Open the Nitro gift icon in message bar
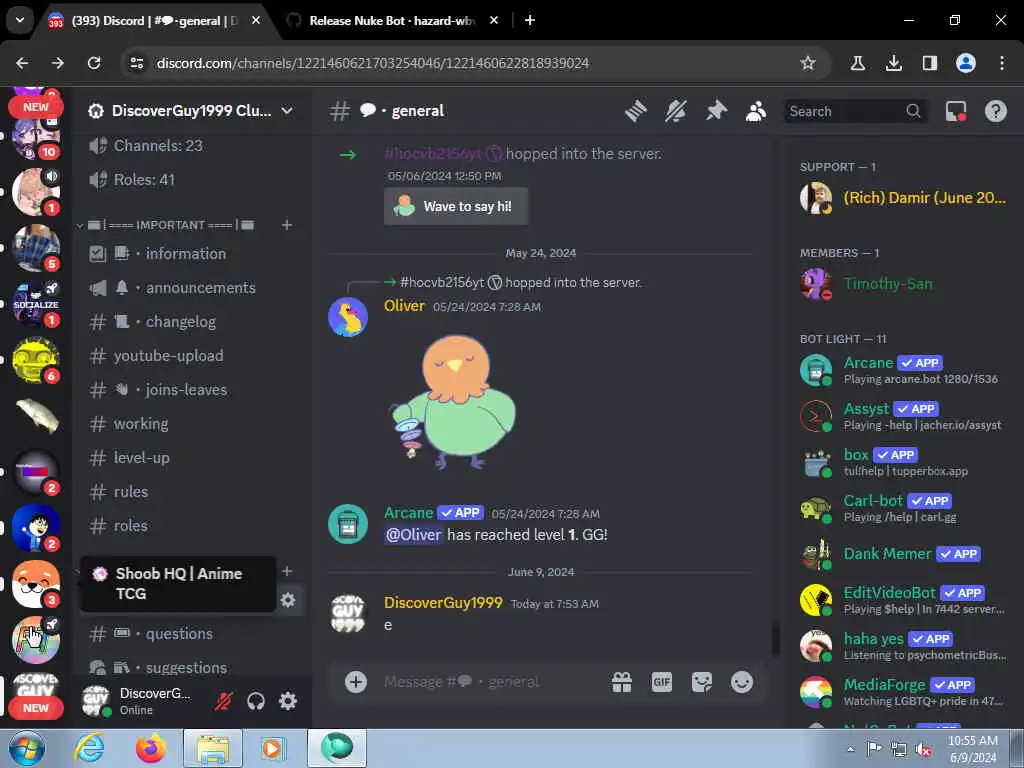The height and width of the screenshot is (768, 1024). (622, 682)
